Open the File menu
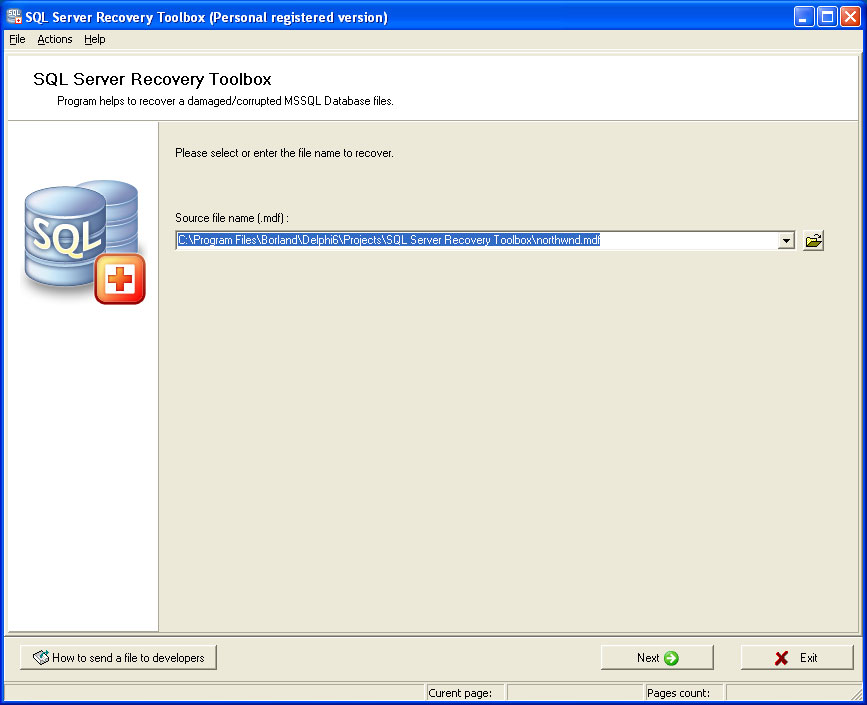Screen dimensions: 867x705 coord(17,39)
